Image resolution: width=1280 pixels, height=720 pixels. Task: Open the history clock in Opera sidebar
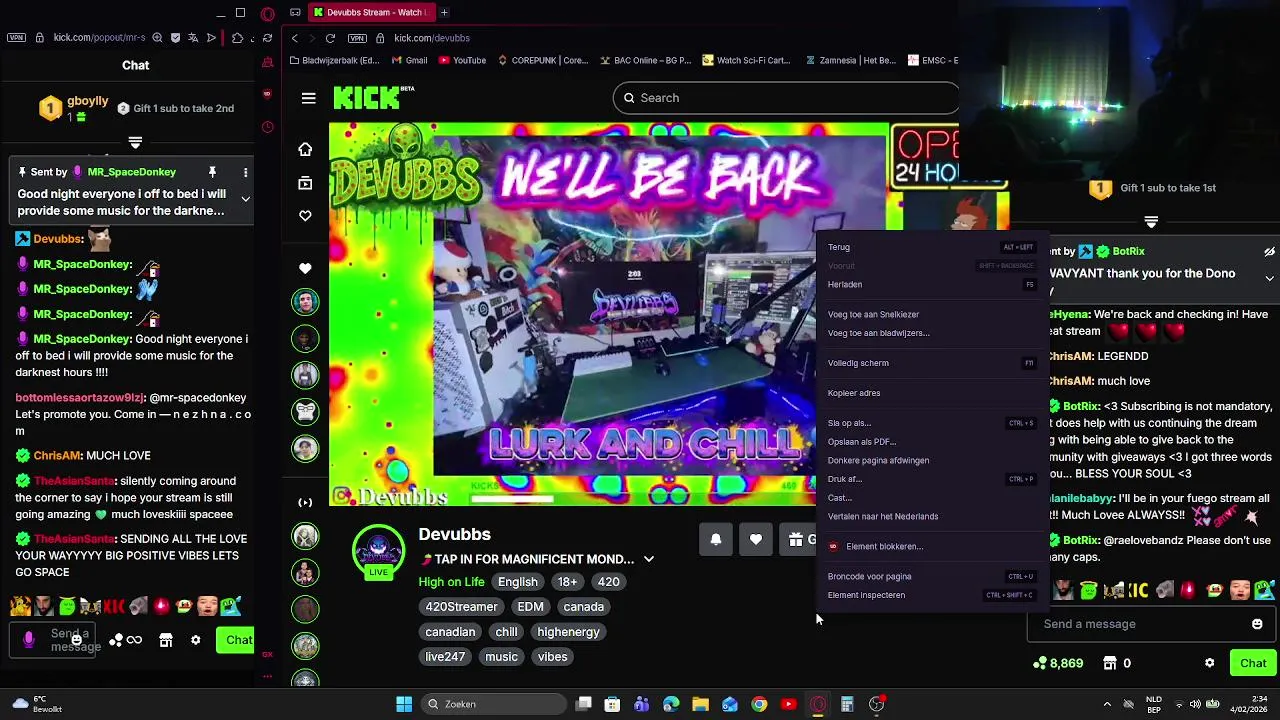267,127
